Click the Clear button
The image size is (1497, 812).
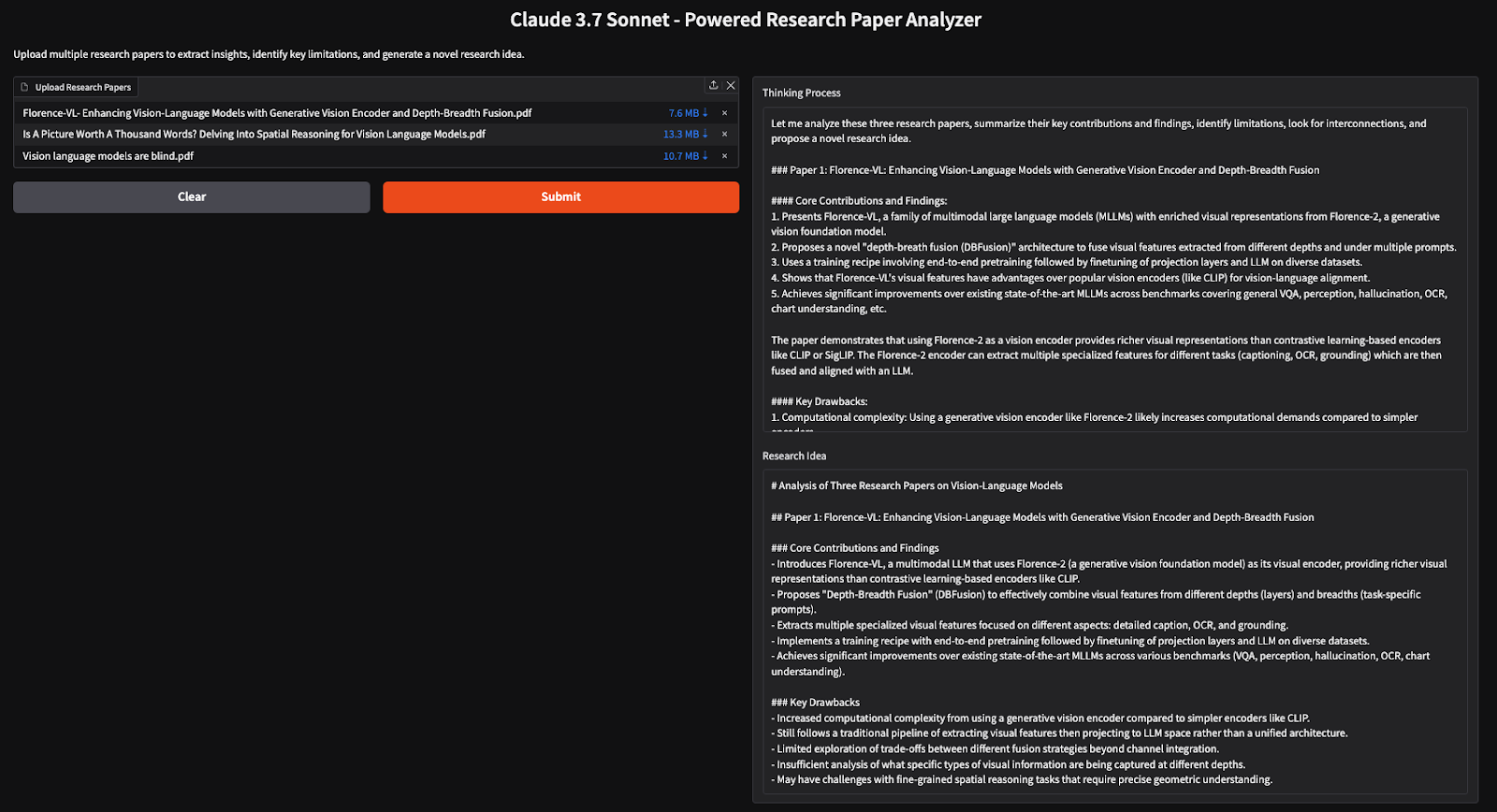click(x=192, y=196)
